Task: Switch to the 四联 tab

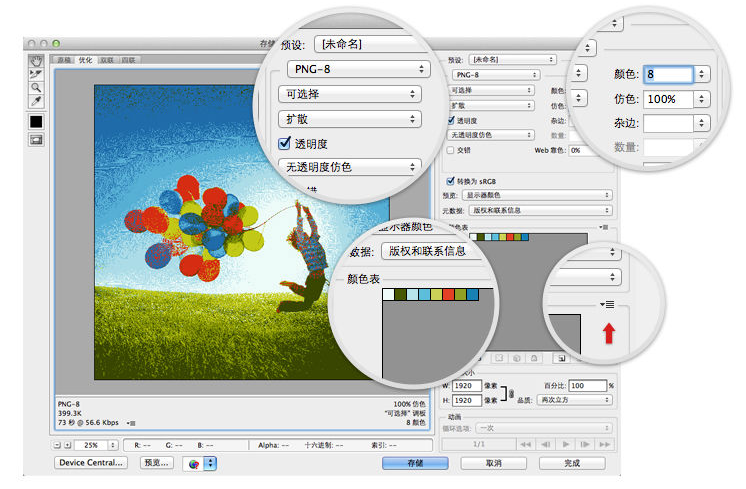Action: click(x=128, y=60)
